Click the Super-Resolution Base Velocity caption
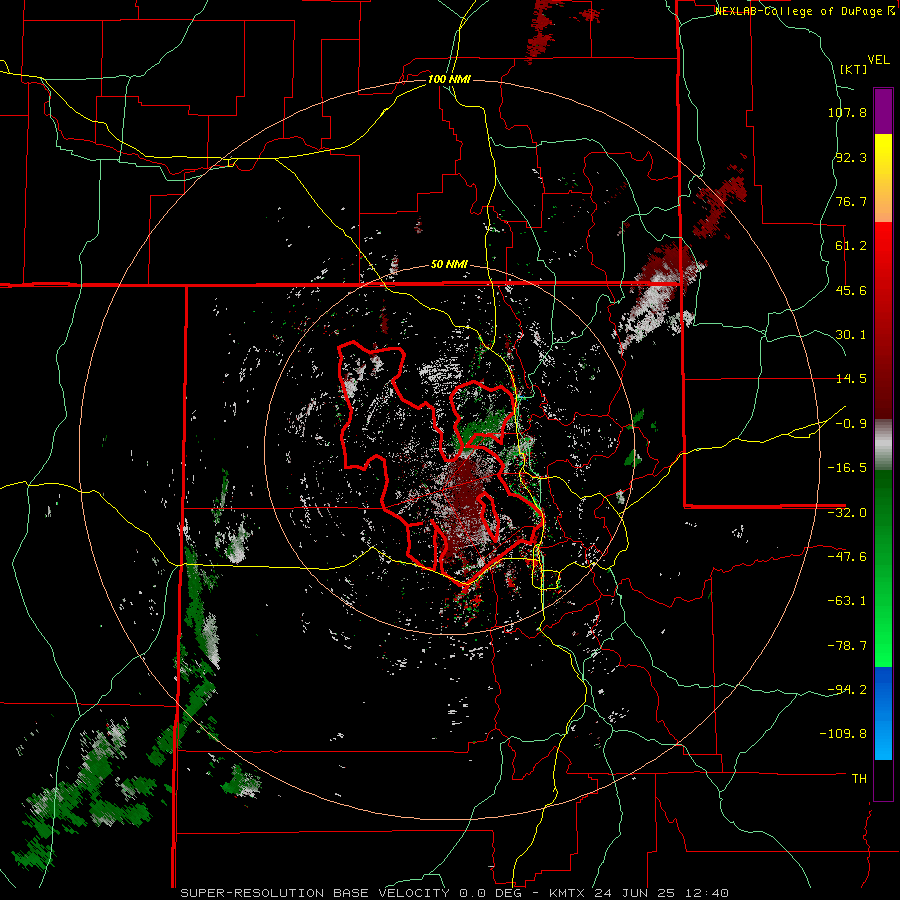This screenshot has height=900, width=900. point(455,893)
